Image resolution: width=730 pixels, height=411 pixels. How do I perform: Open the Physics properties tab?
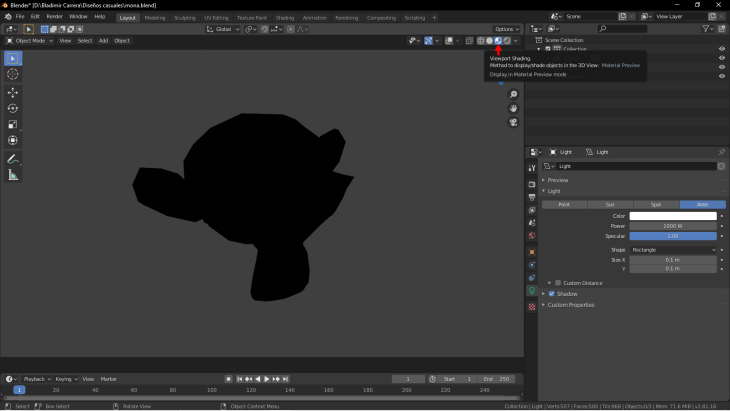tap(532, 265)
